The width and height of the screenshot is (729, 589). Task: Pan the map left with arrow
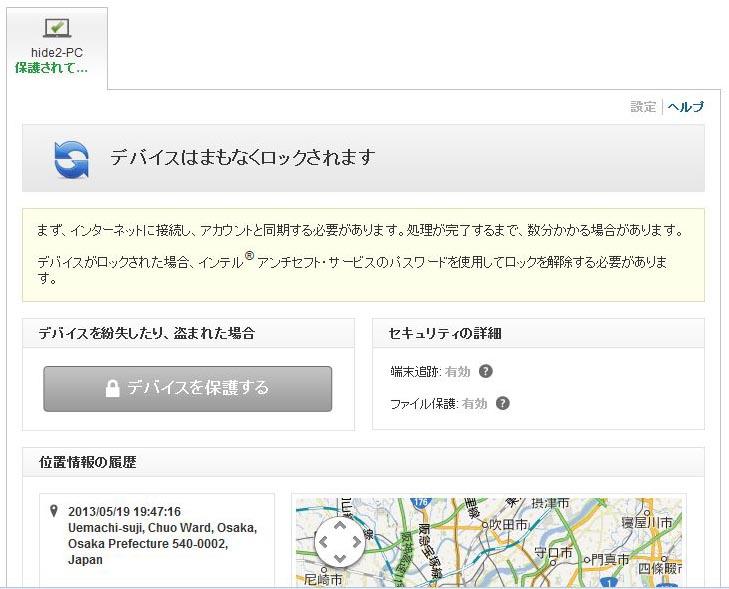(x=324, y=542)
